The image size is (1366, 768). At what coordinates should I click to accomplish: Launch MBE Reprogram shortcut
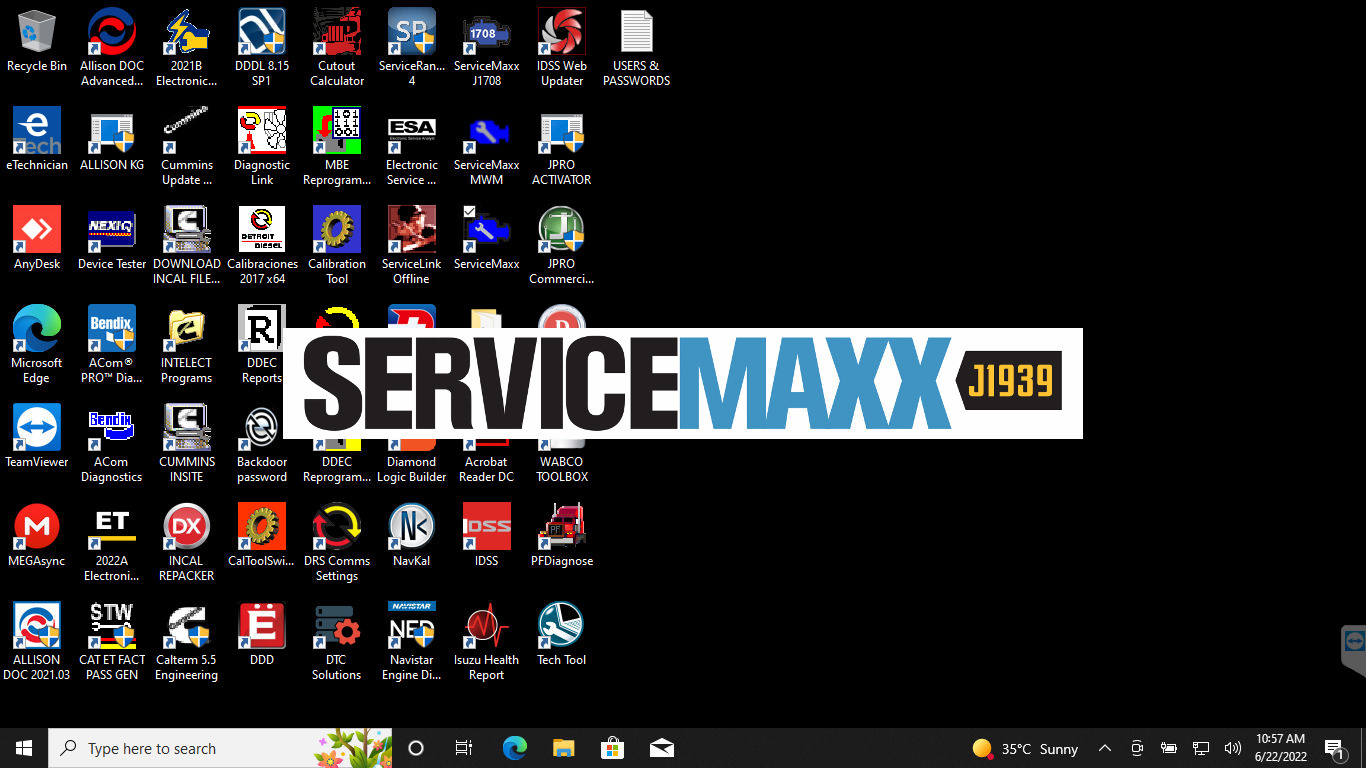click(x=337, y=146)
